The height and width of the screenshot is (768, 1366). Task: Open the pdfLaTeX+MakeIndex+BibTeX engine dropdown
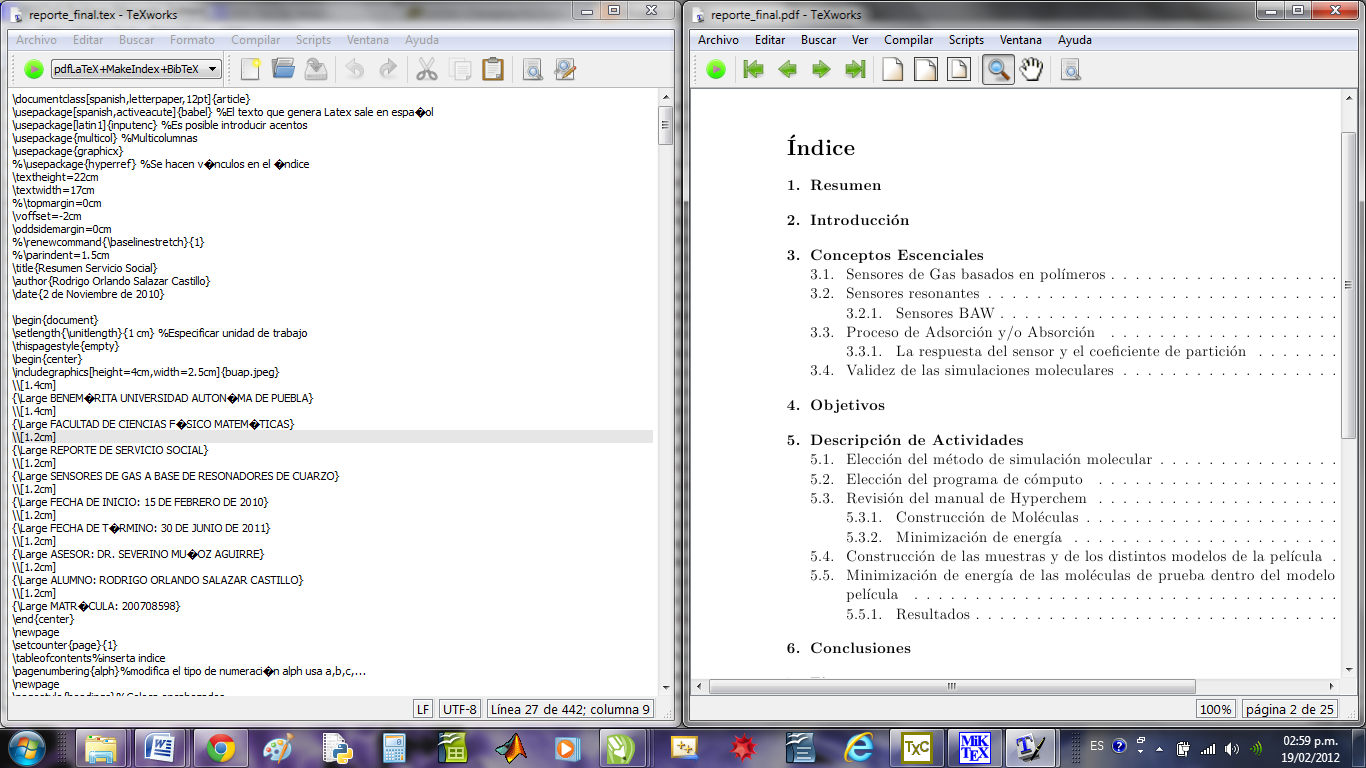(136, 69)
